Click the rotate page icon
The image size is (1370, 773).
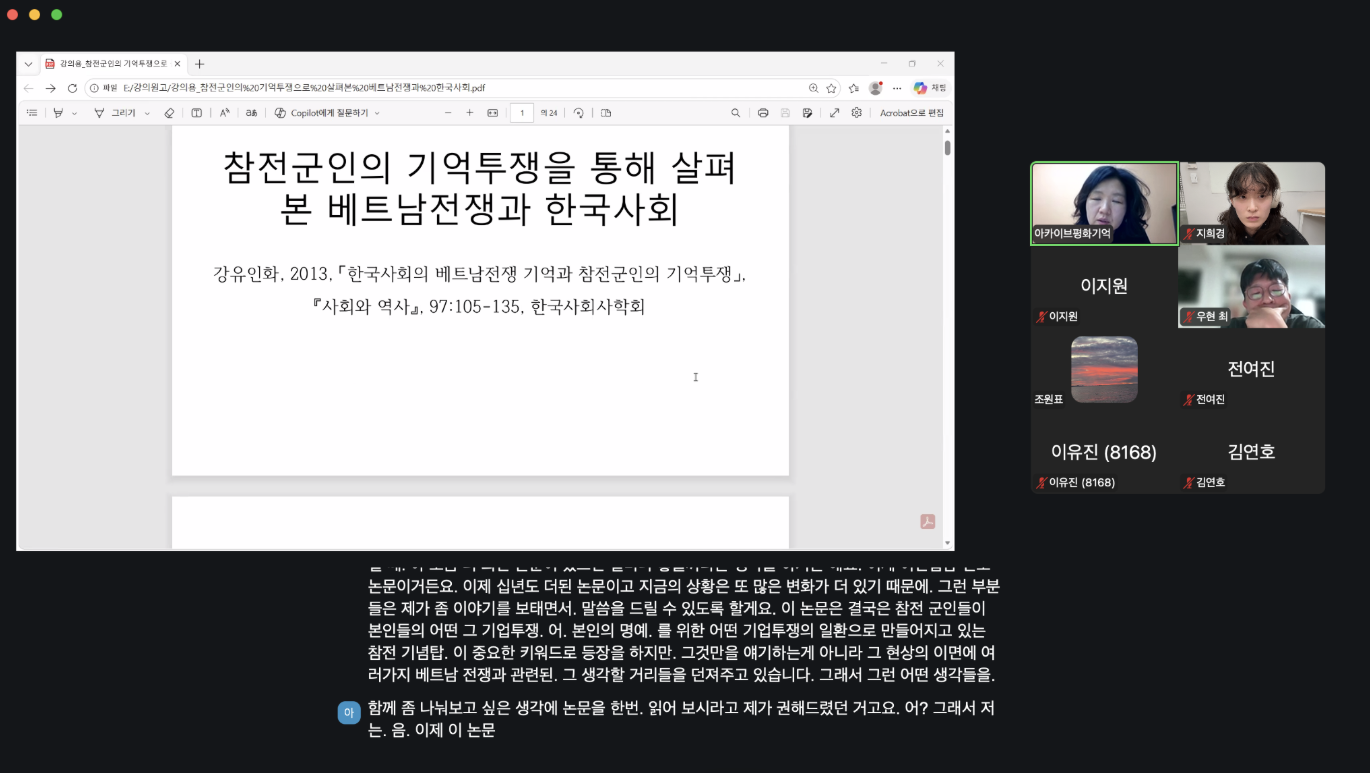pos(579,113)
